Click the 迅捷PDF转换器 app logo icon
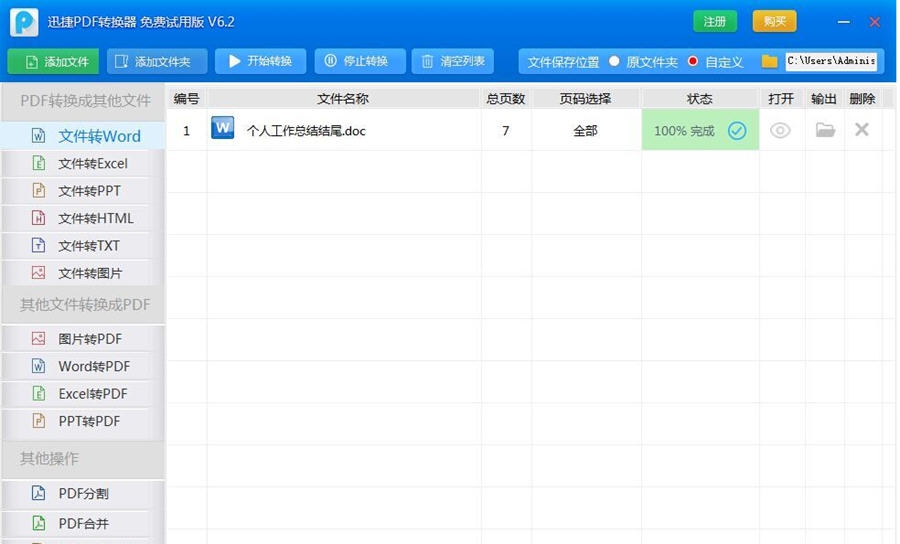The height and width of the screenshot is (544, 900). pyautogui.click(x=24, y=22)
